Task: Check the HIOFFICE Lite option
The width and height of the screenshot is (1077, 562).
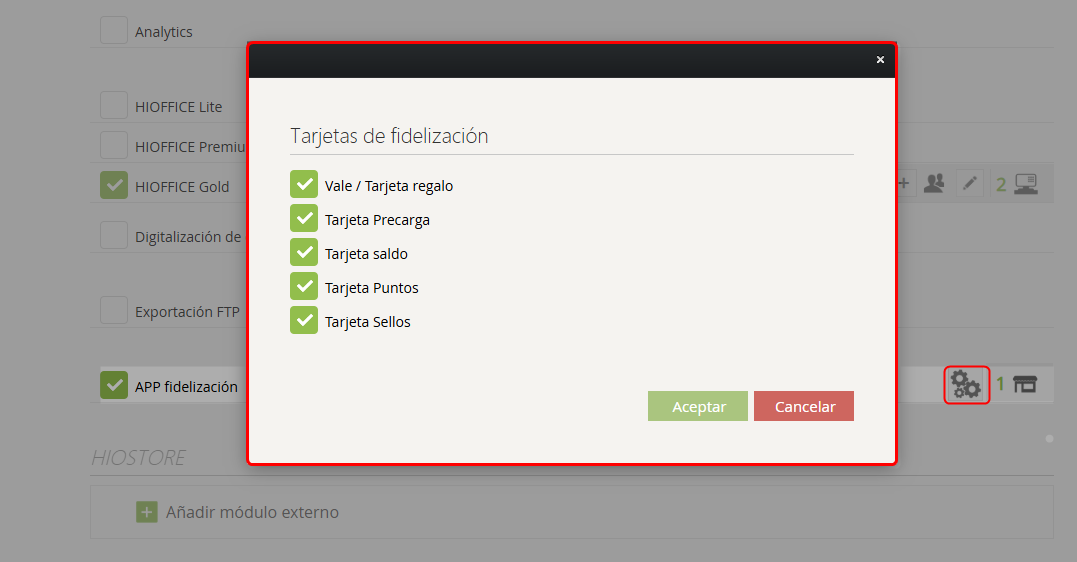Action: tap(114, 105)
